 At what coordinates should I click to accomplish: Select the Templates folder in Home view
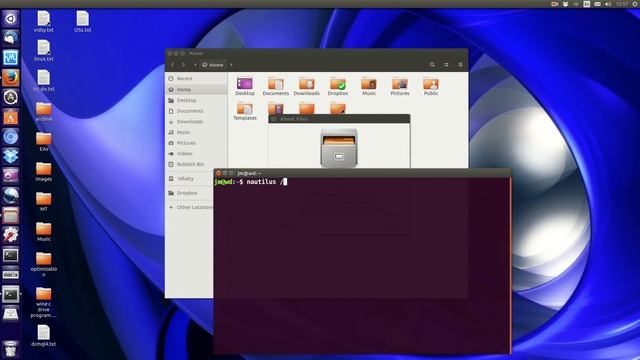245,111
